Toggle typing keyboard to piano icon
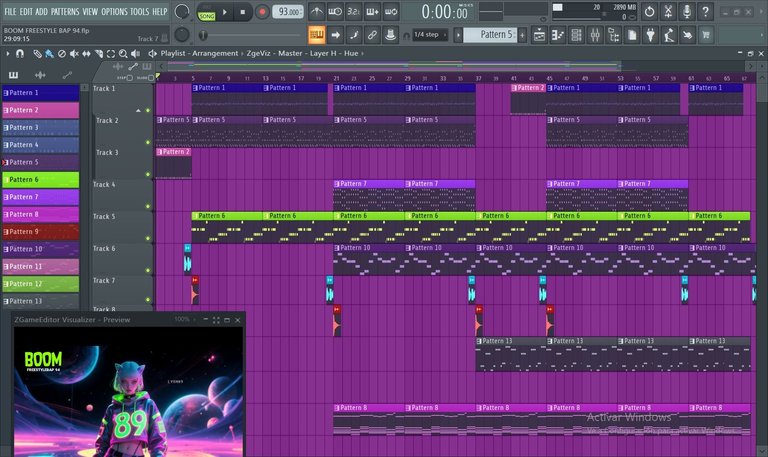 [x=317, y=35]
